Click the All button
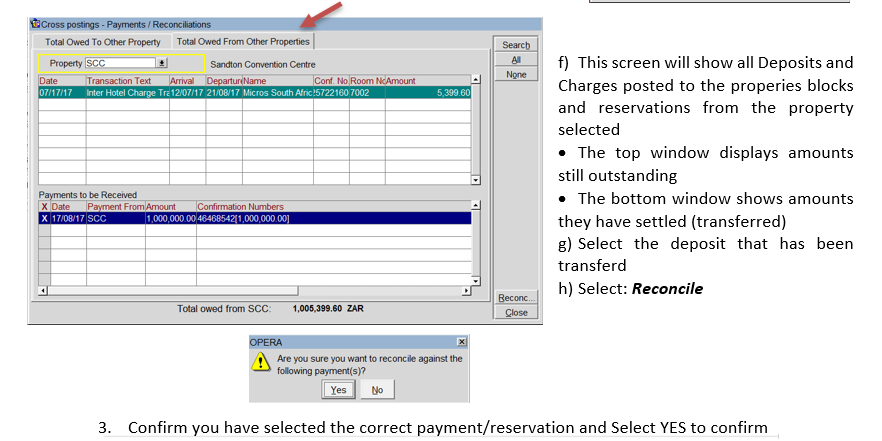 click(x=516, y=60)
